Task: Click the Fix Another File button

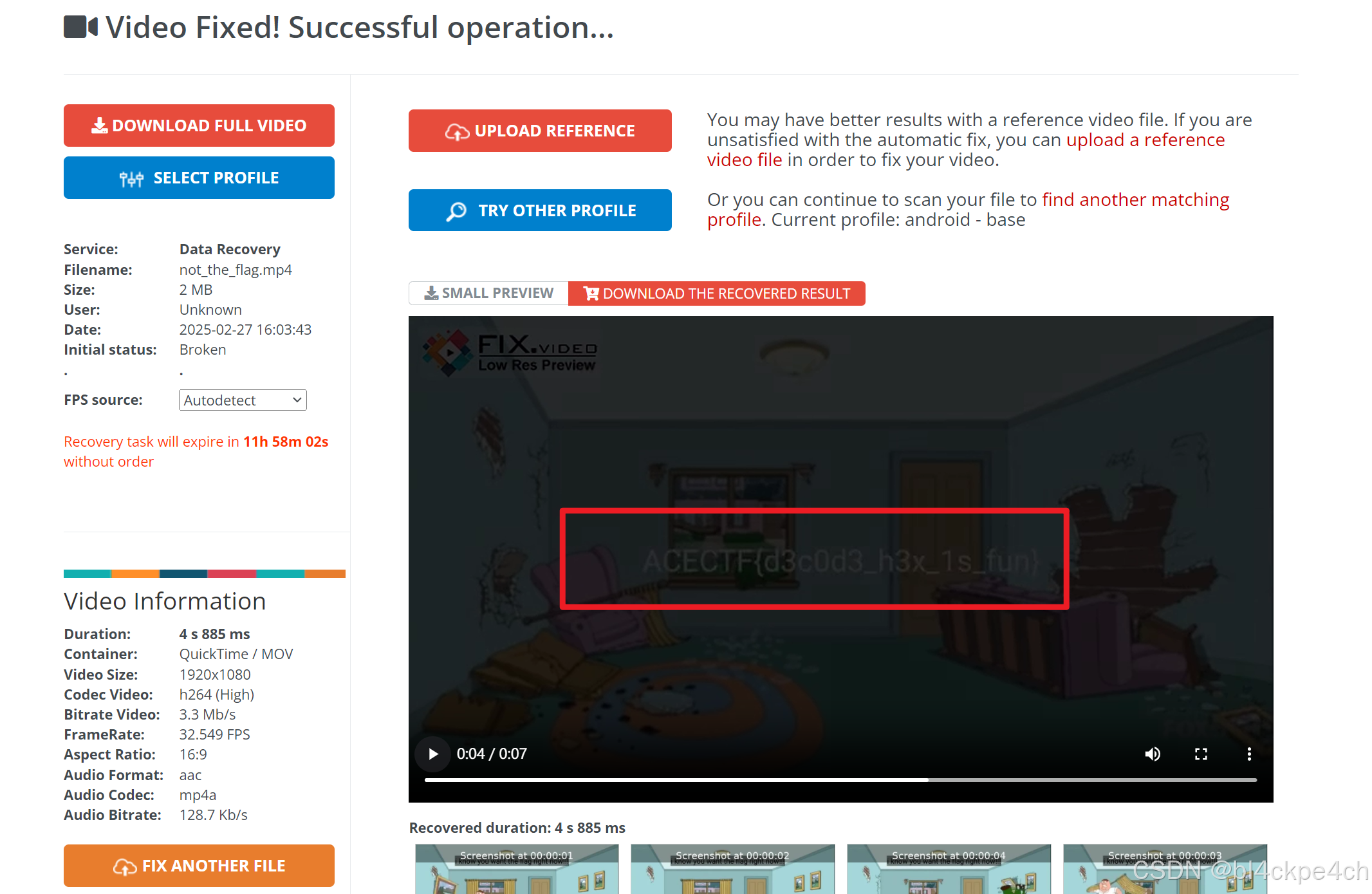Action: (199, 866)
